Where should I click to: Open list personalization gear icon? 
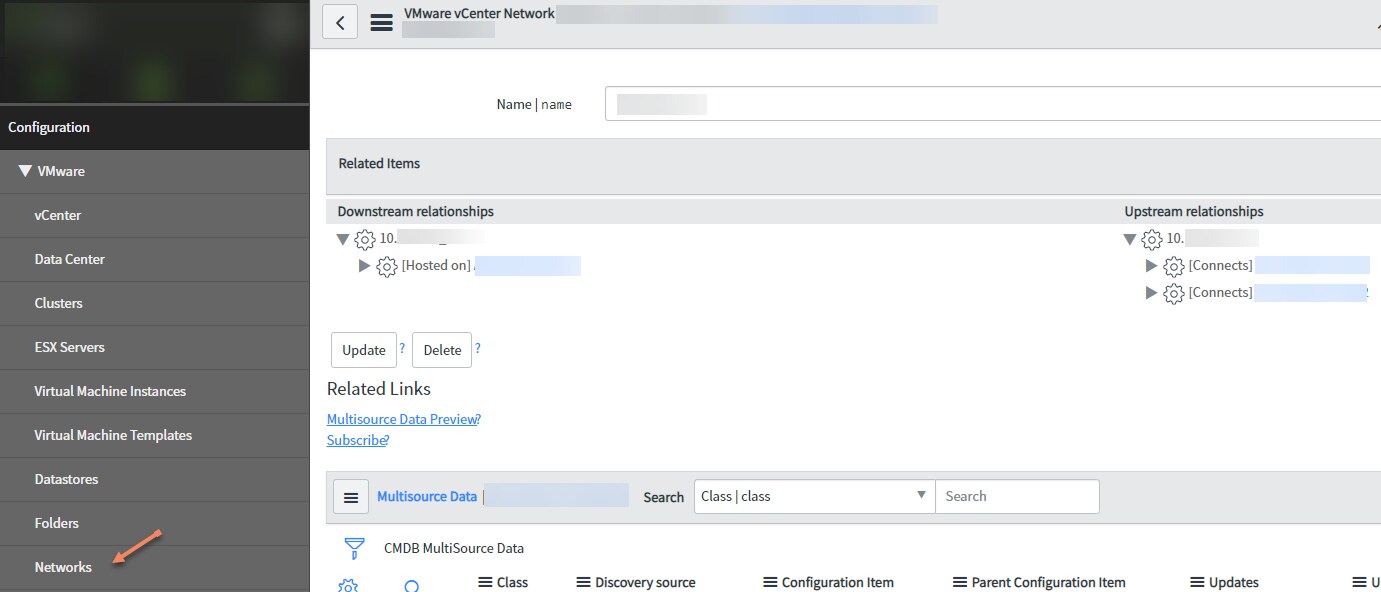pos(348,585)
